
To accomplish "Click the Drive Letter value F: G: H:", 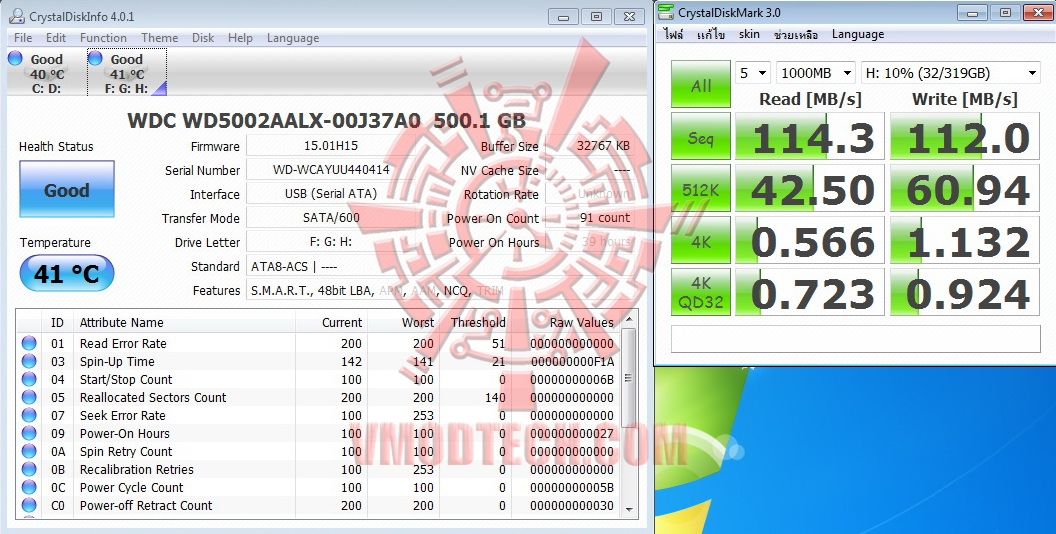I will click(x=331, y=242).
